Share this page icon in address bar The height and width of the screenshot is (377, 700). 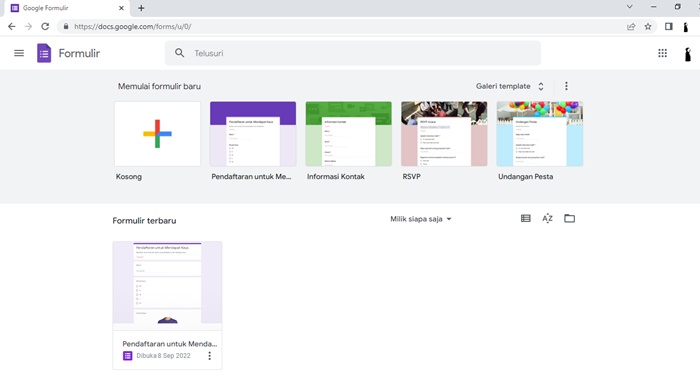(631, 26)
